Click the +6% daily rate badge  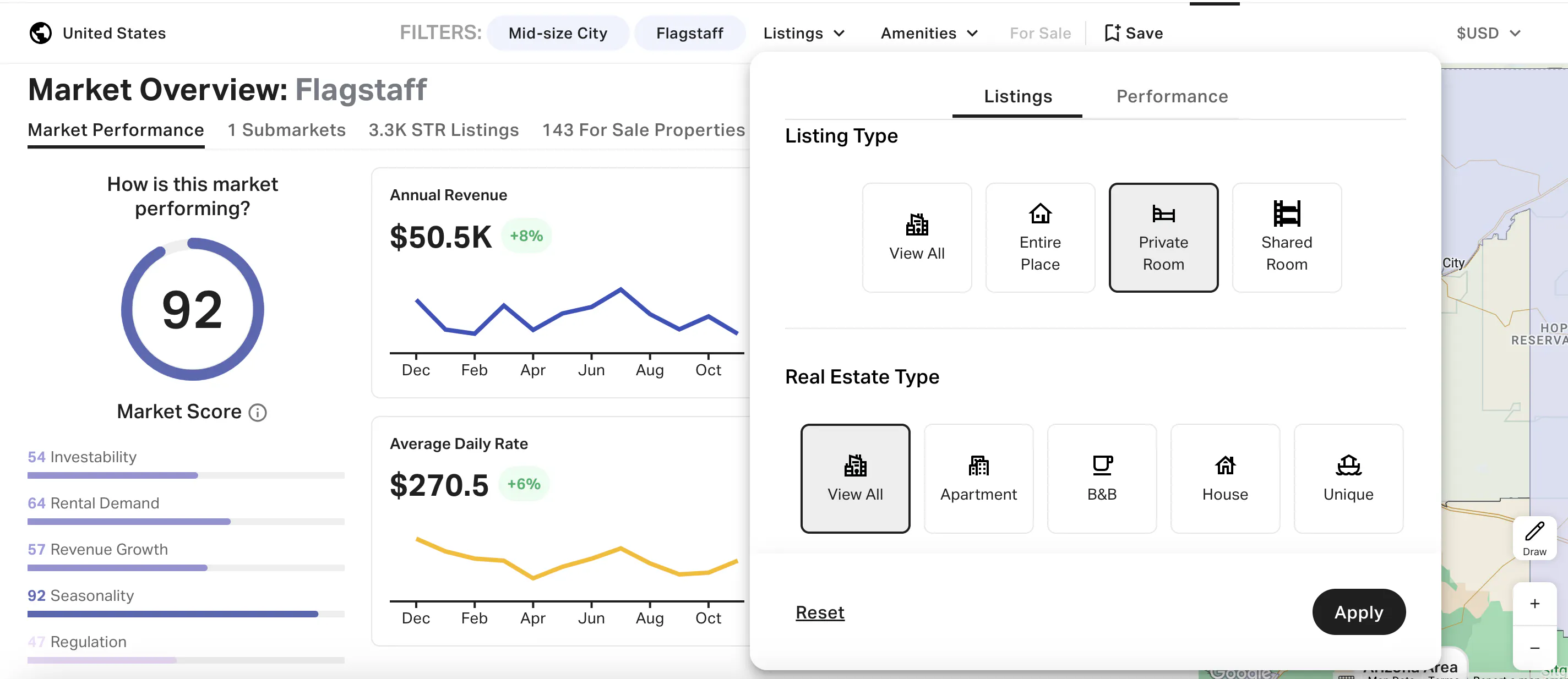[524, 484]
